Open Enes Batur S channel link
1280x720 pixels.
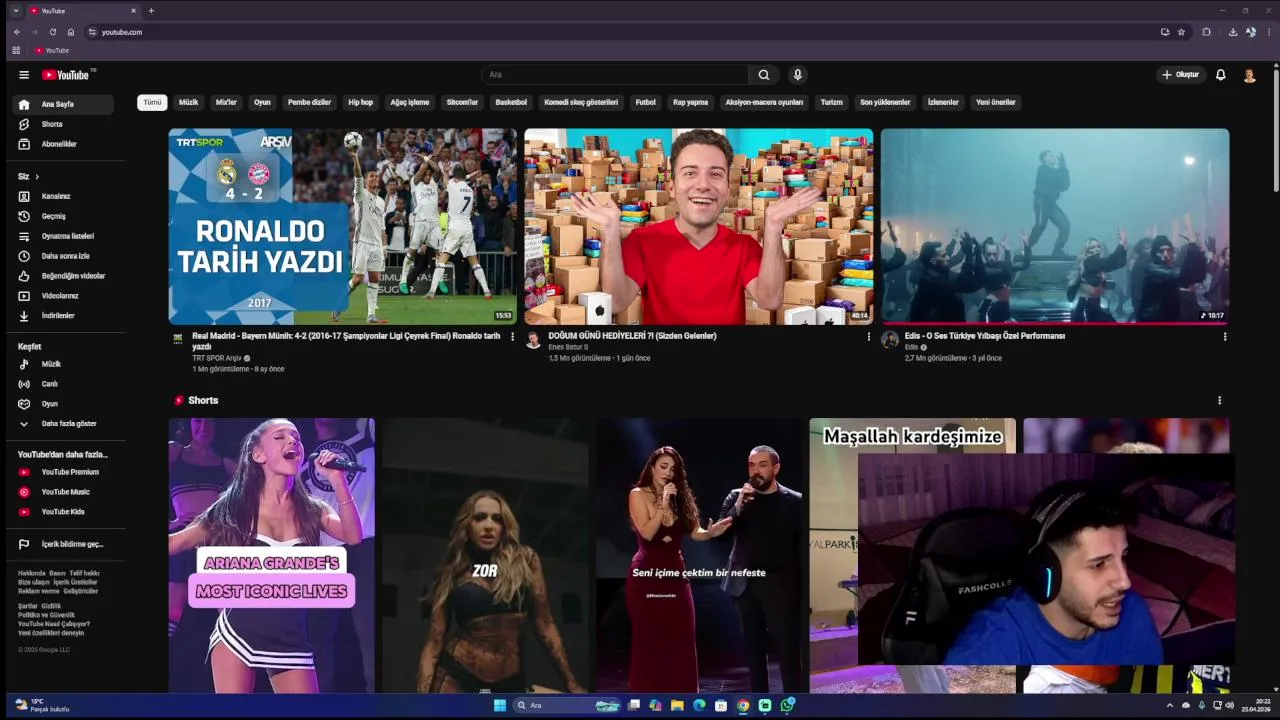[x=568, y=347]
